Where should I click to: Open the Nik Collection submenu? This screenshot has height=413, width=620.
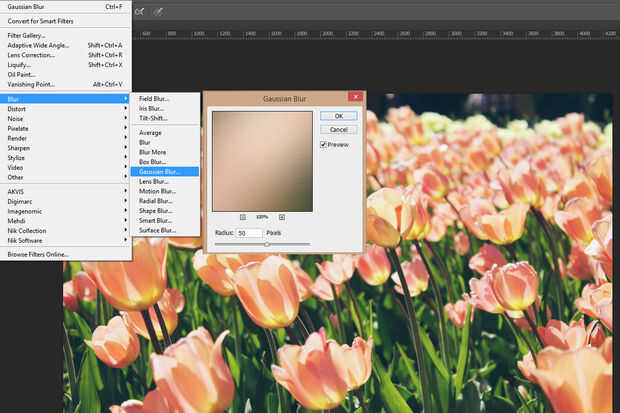coord(65,231)
